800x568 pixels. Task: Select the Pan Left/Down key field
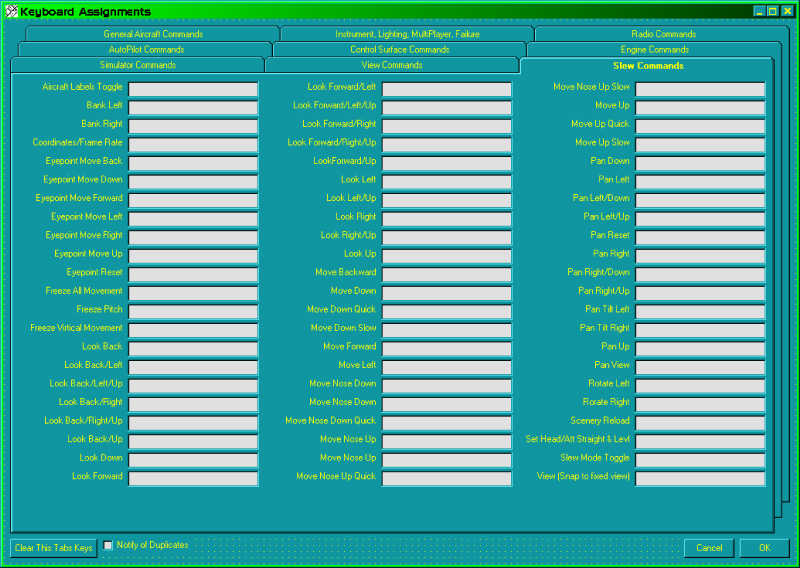coord(700,200)
